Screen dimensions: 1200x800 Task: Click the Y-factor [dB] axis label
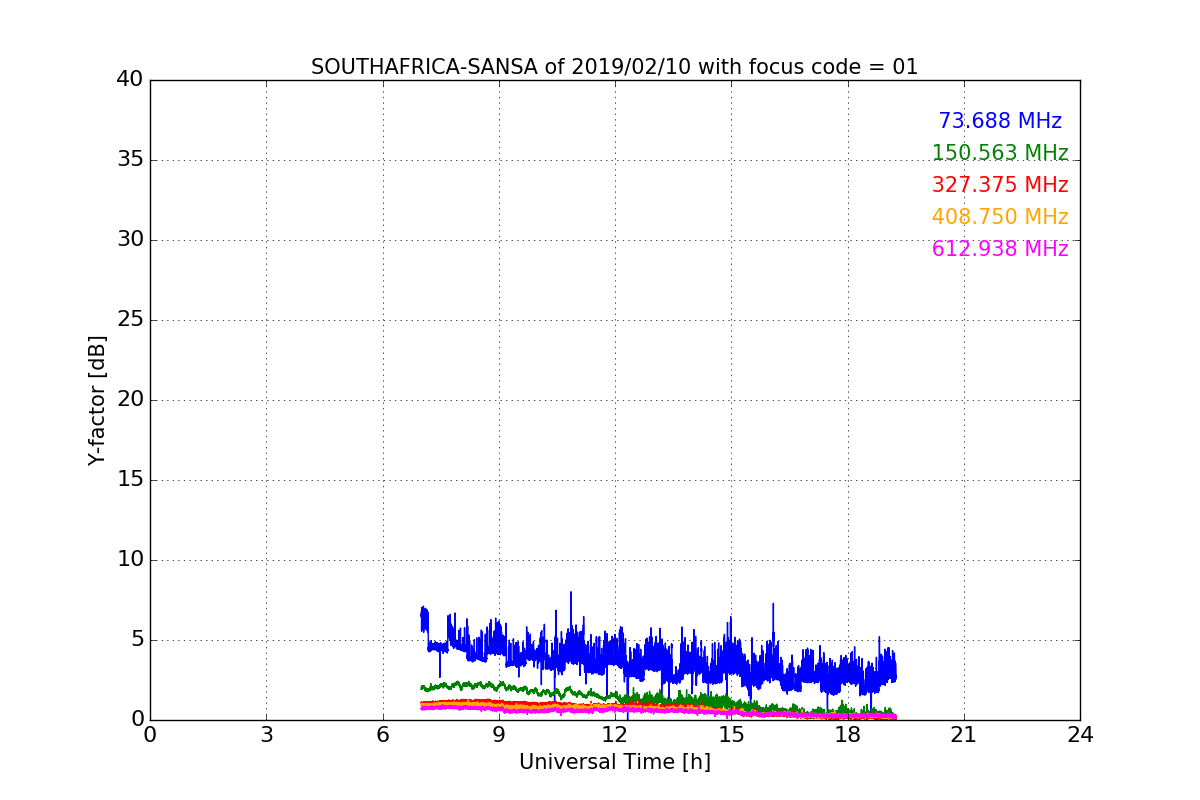(x=97, y=400)
